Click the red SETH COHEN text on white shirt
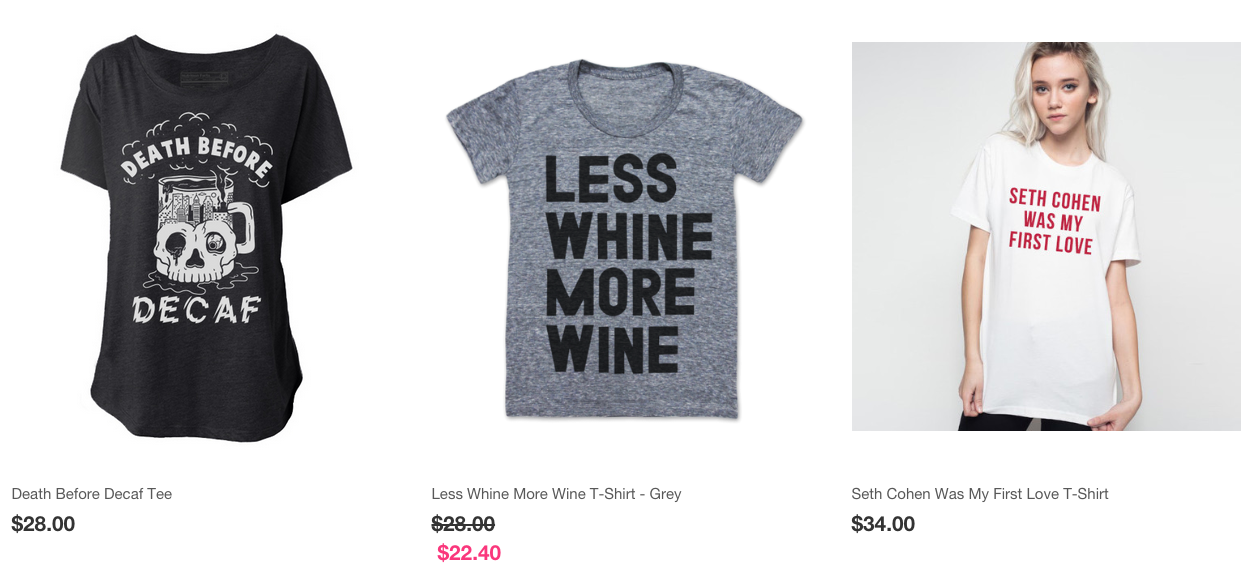1251x568 pixels. click(x=1054, y=199)
